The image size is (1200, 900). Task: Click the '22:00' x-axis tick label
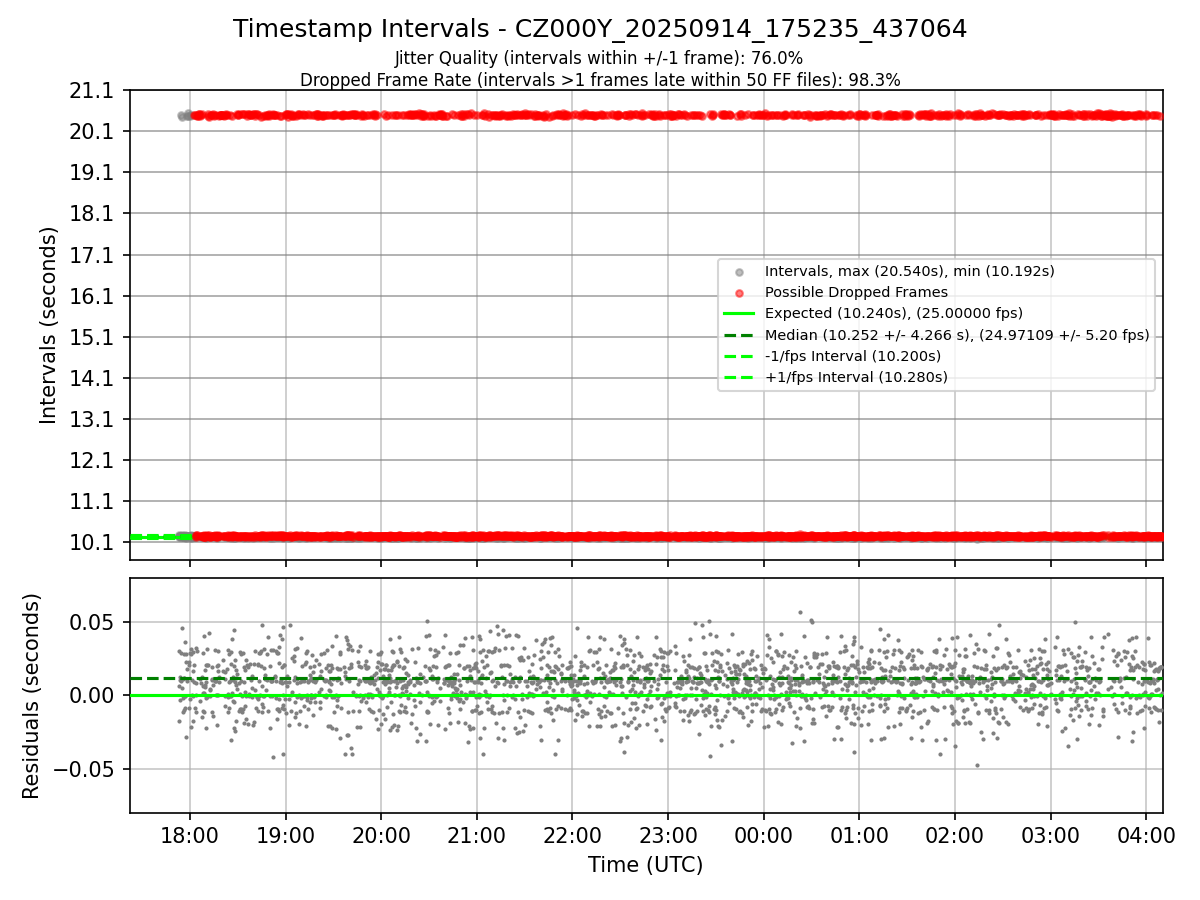[x=572, y=834]
